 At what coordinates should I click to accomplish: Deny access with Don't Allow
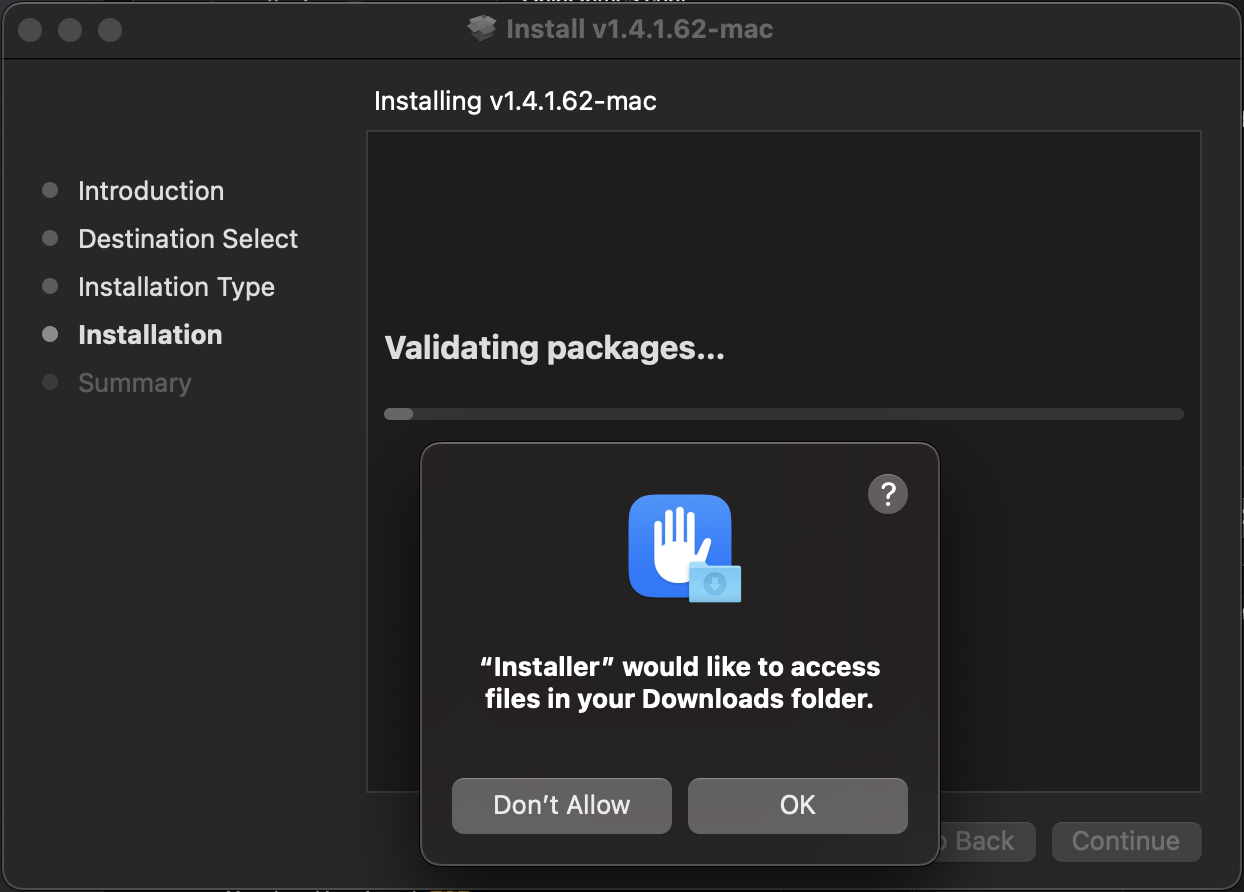coord(562,806)
